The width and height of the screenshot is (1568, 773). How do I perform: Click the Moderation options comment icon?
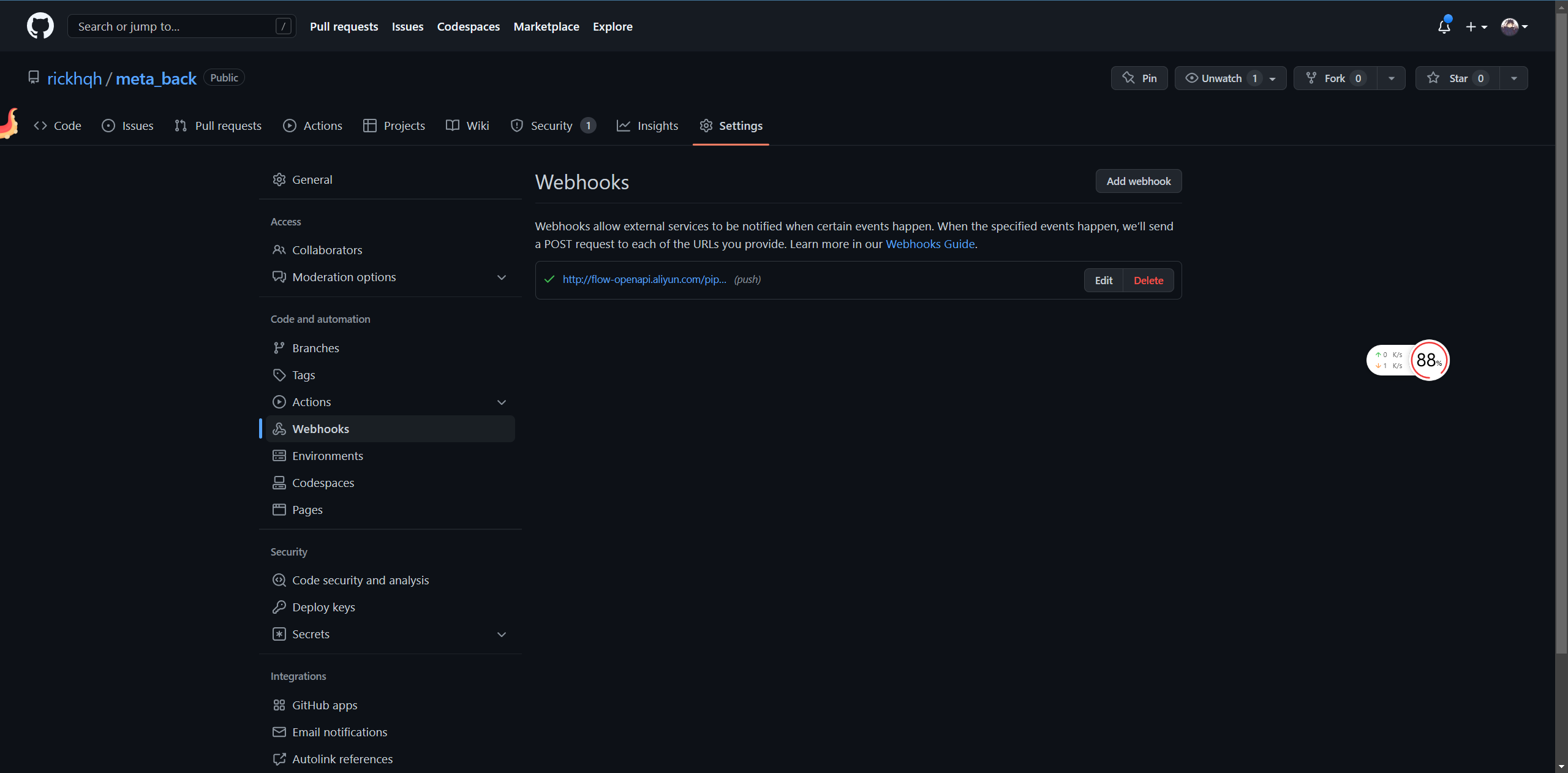click(x=279, y=277)
